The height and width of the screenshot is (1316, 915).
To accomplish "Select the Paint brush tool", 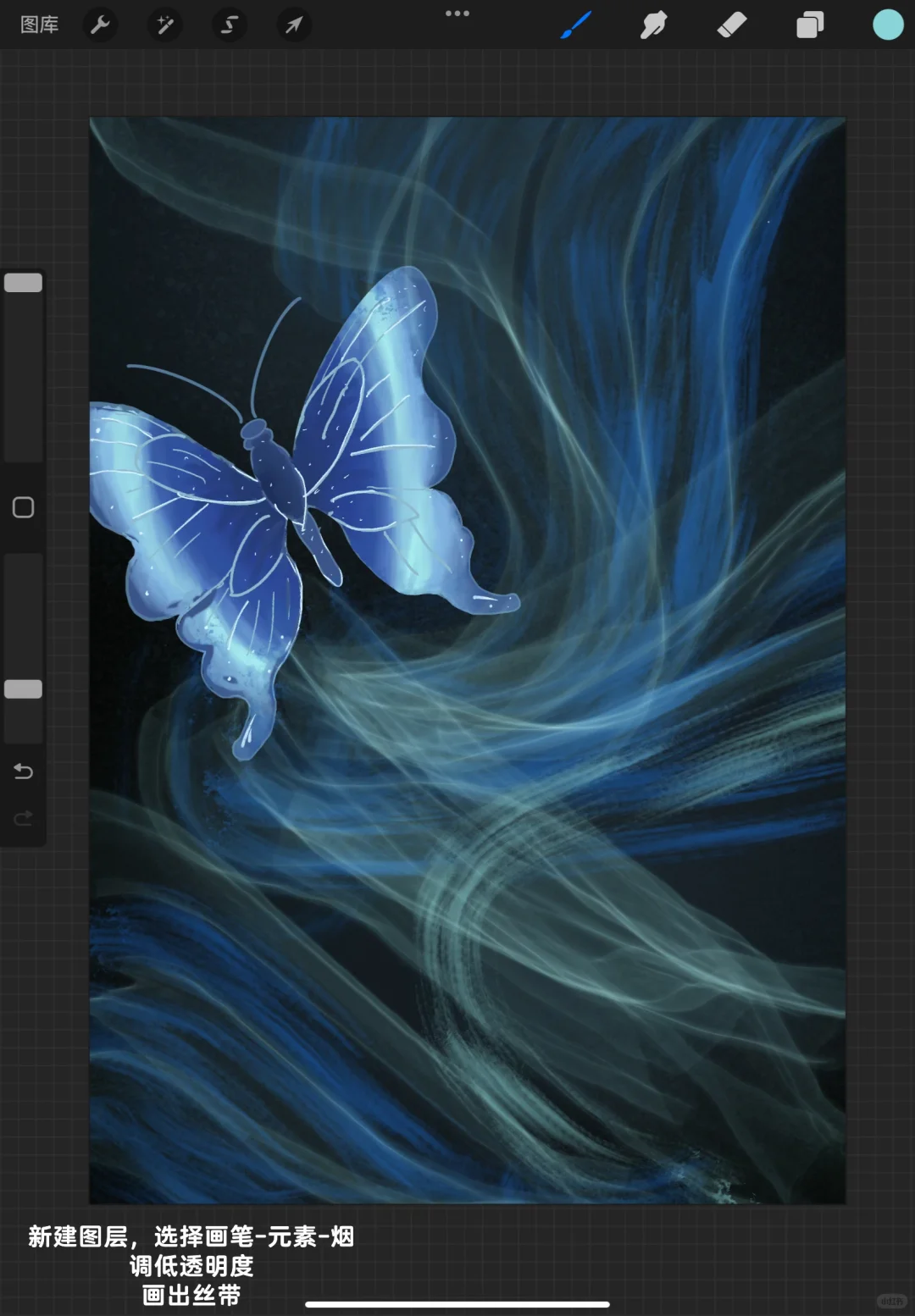I will pyautogui.click(x=574, y=25).
